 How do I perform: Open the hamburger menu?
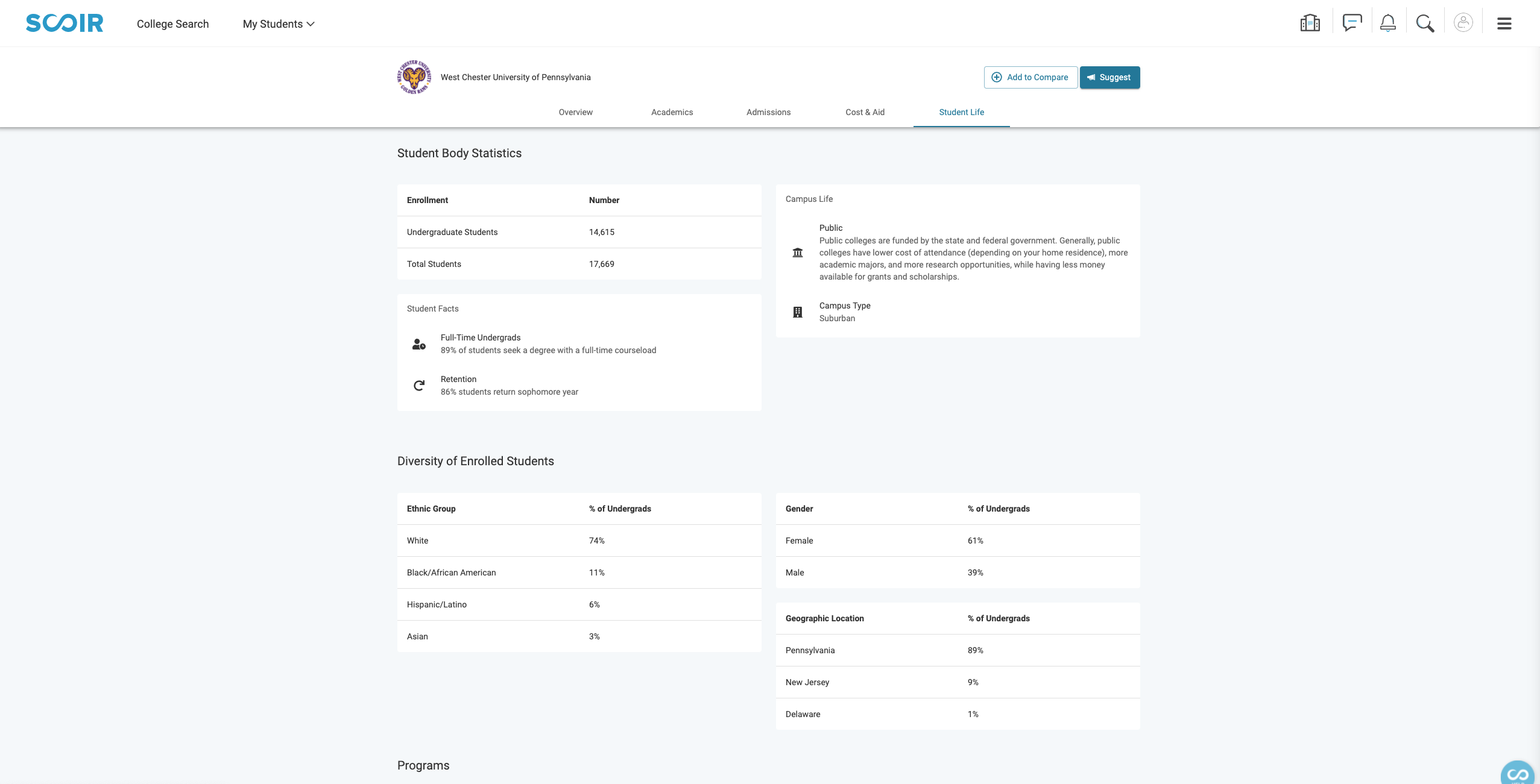[1504, 24]
